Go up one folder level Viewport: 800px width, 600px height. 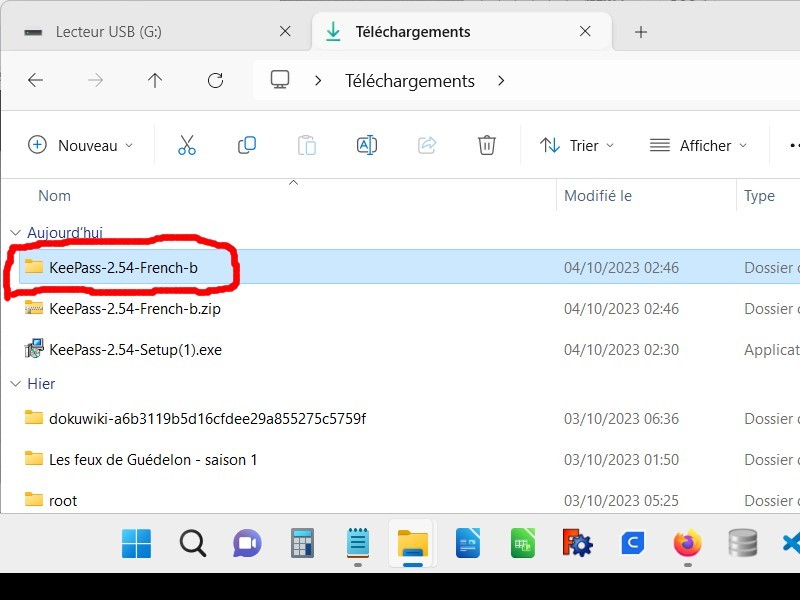pos(155,80)
